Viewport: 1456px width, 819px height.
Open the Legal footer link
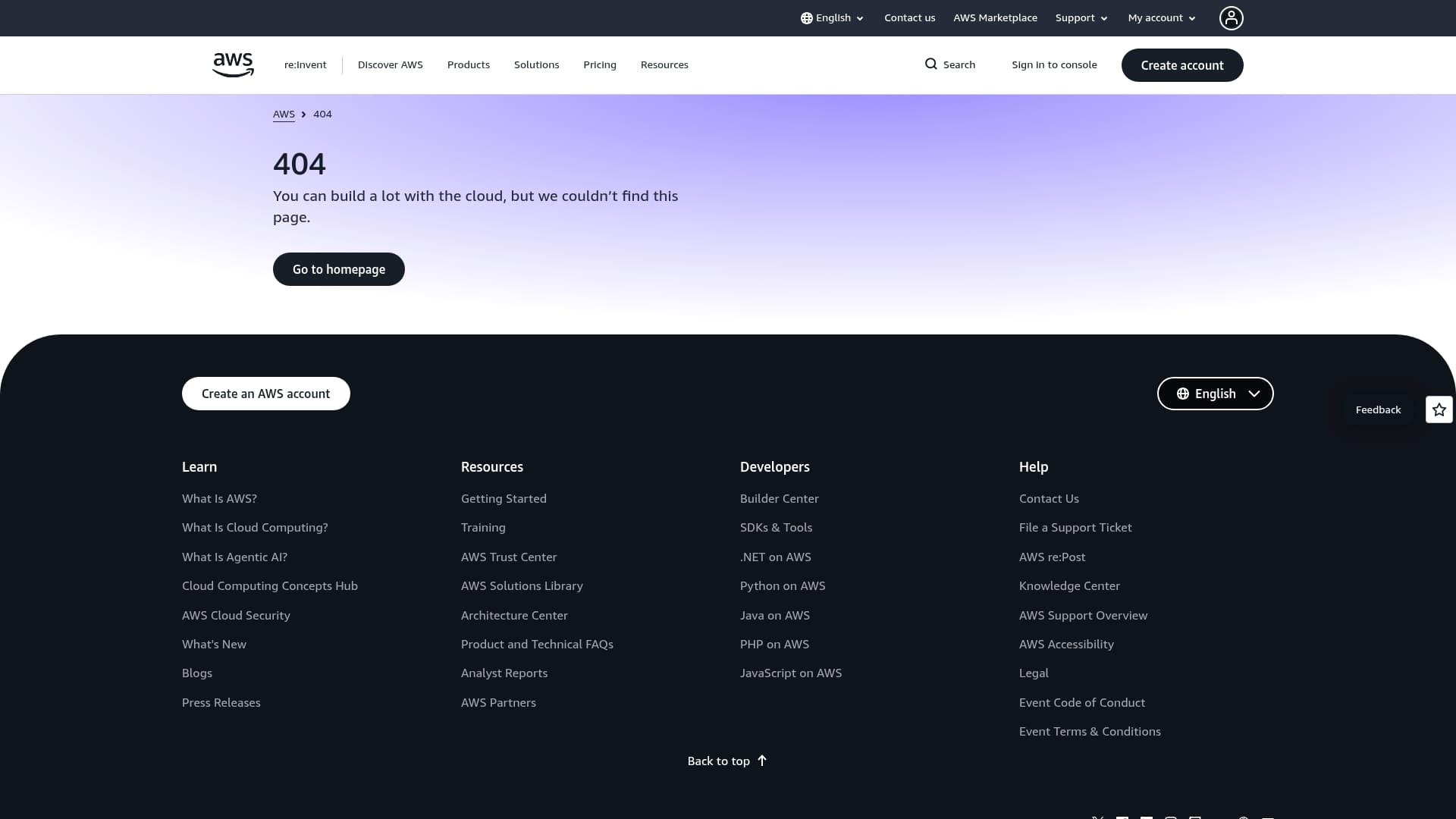tap(1034, 673)
